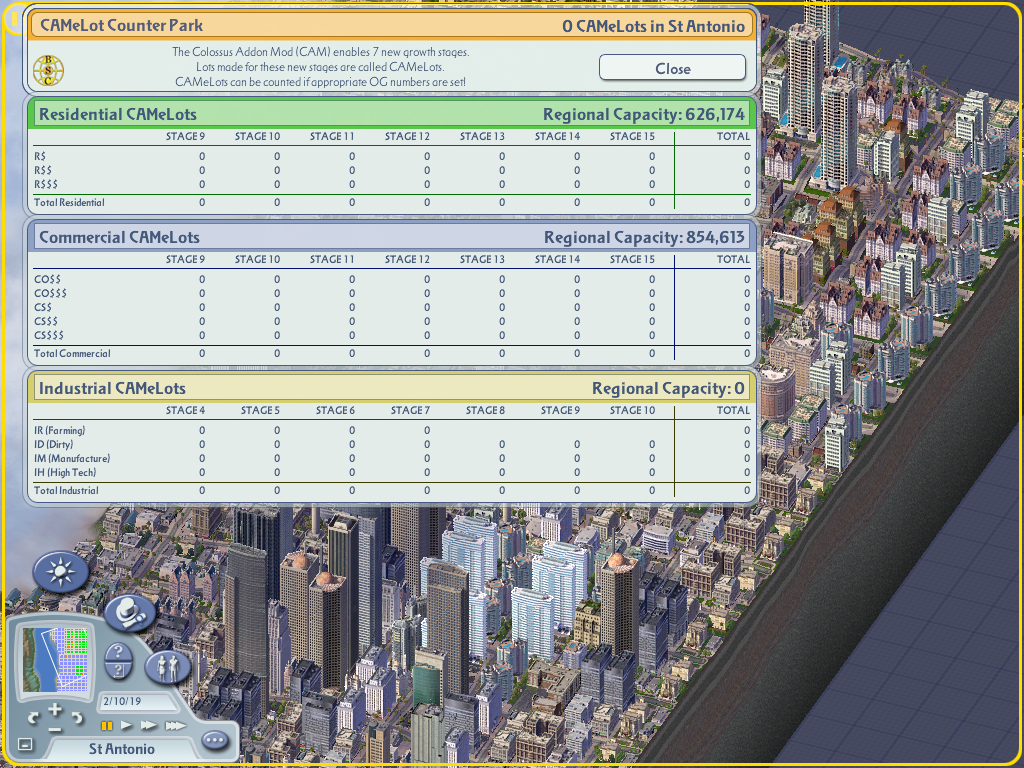The width and height of the screenshot is (1024, 768).
Task: Zoom in with the plus icon
Action: point(56,709)
